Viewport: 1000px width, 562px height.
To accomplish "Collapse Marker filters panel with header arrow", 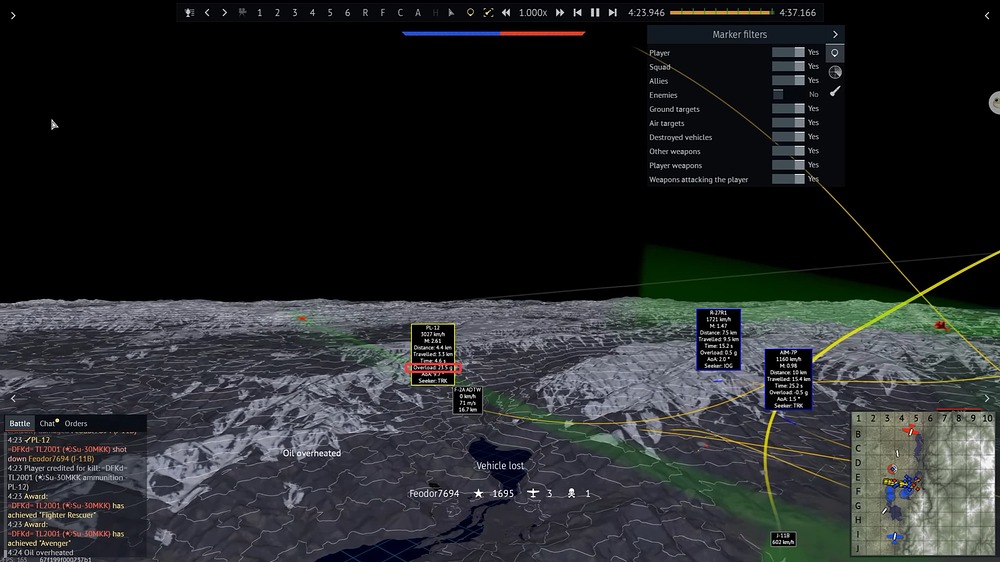I will 835,34.
